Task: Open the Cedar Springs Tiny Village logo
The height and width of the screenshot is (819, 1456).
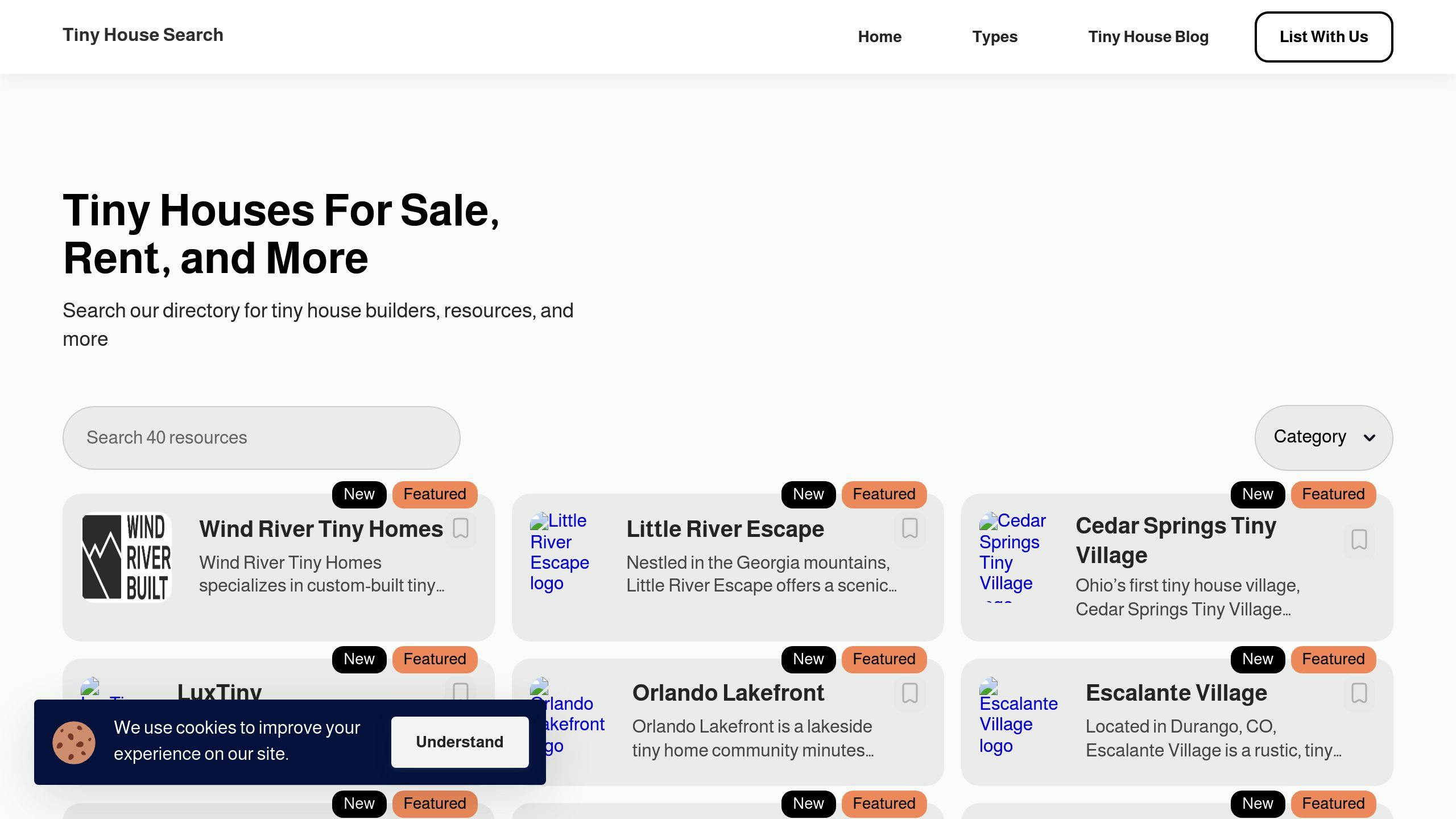Action: [x=1013, y=556]
